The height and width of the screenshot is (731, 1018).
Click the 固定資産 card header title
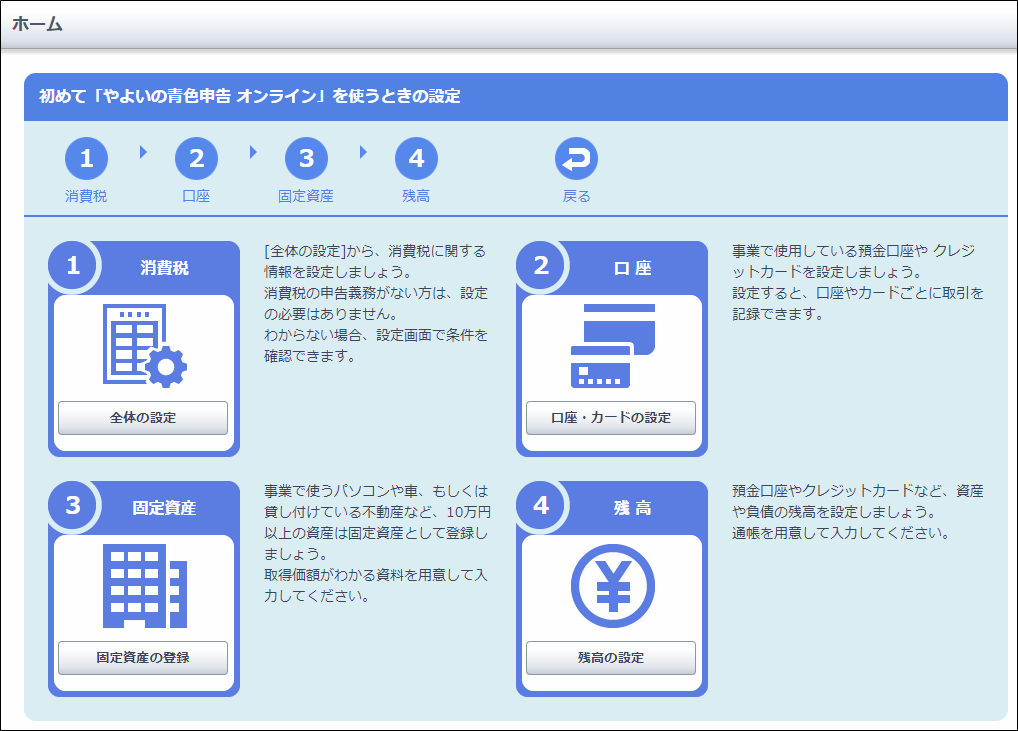click(x=164, y=508)
